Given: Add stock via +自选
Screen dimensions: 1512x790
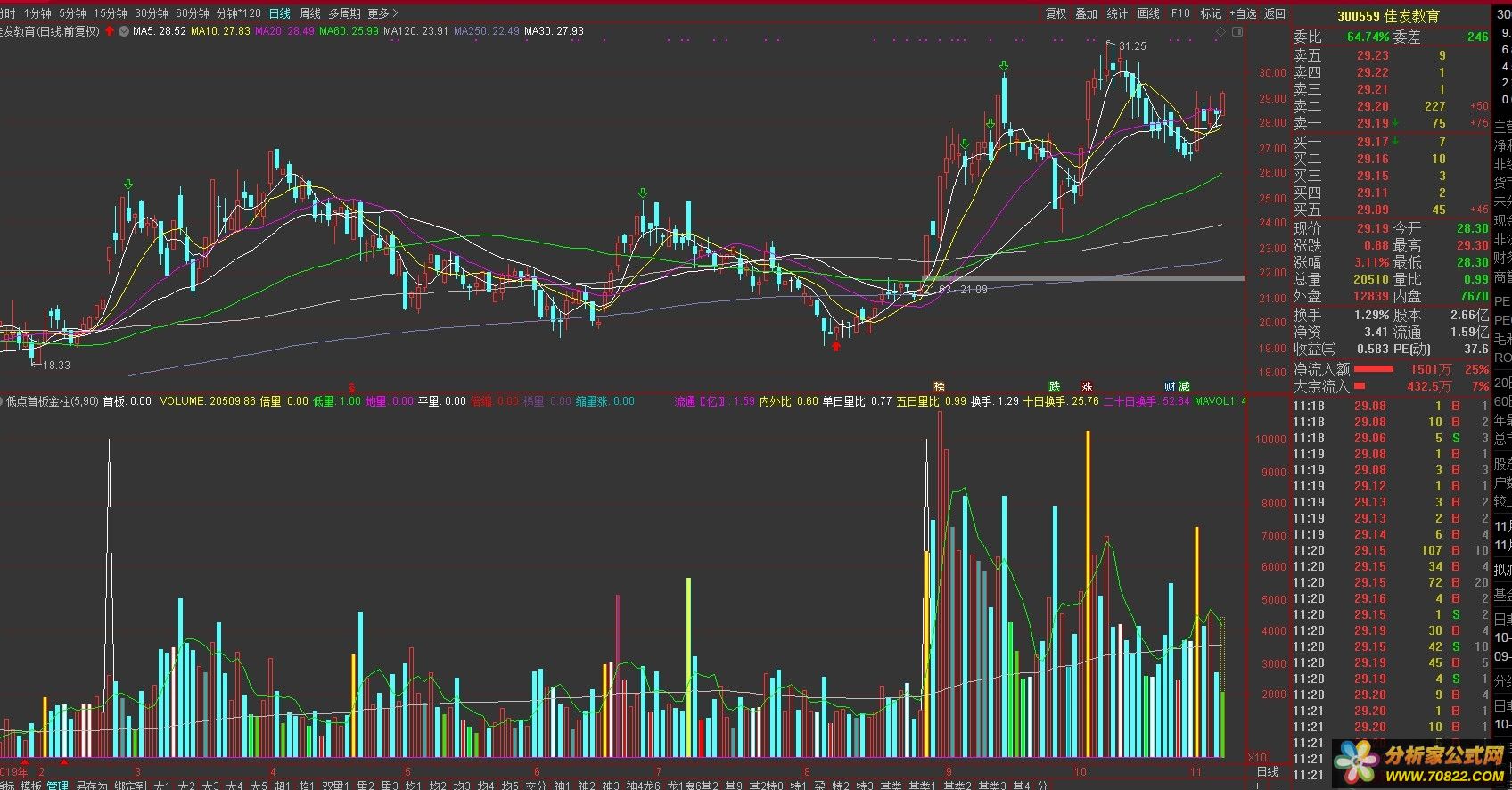Looking at the screenshot, I should (1243, 13).
